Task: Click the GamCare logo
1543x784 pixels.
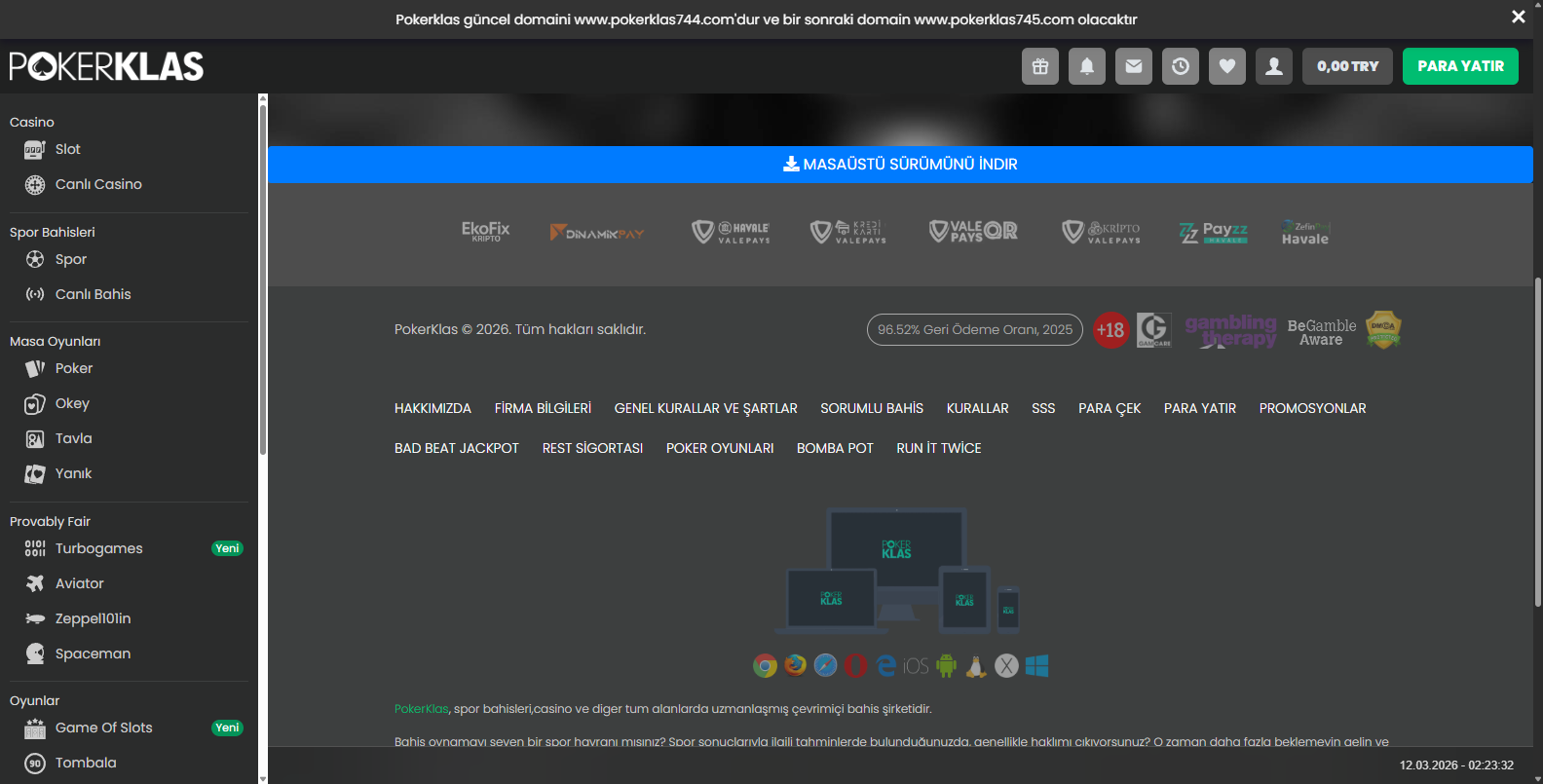Action: [x=1154, y=330]
